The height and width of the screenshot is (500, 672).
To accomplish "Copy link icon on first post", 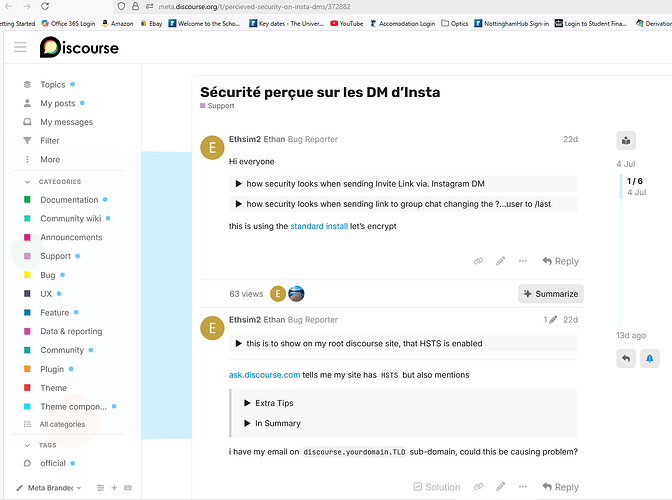I will tap(478, 261).
